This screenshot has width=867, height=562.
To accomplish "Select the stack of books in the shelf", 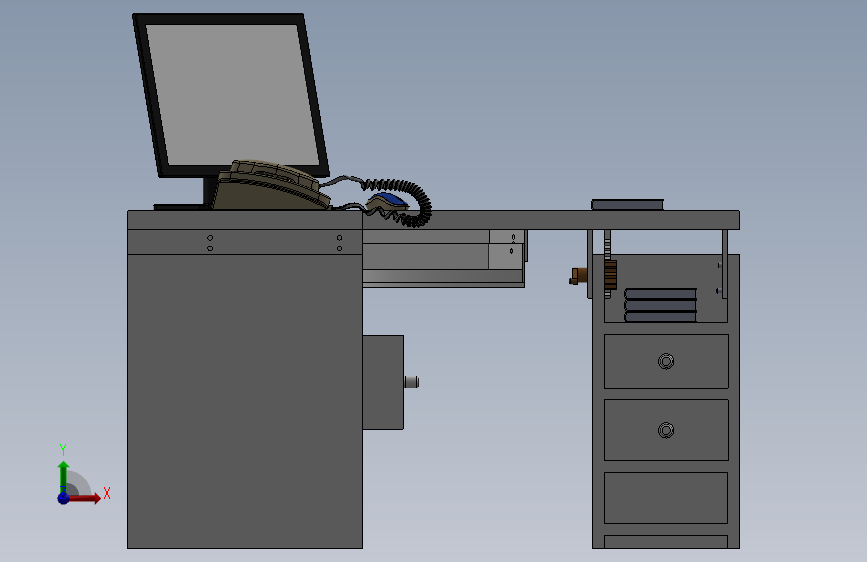I will click(x=660, y=305).
